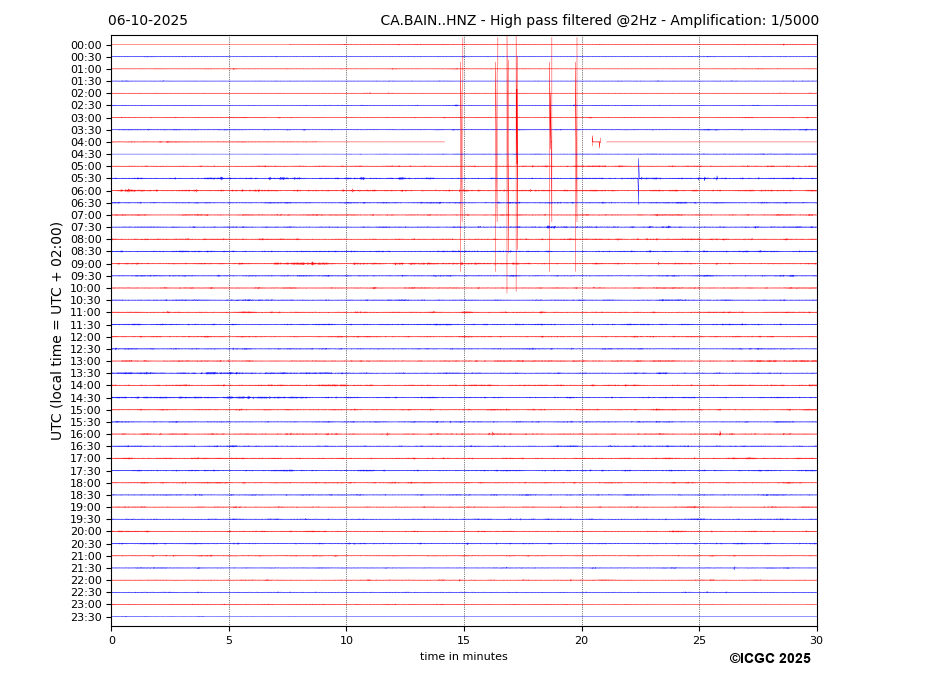Select the 09:00 row time label
The image size is (927, 696).
(x=86, y=264)
